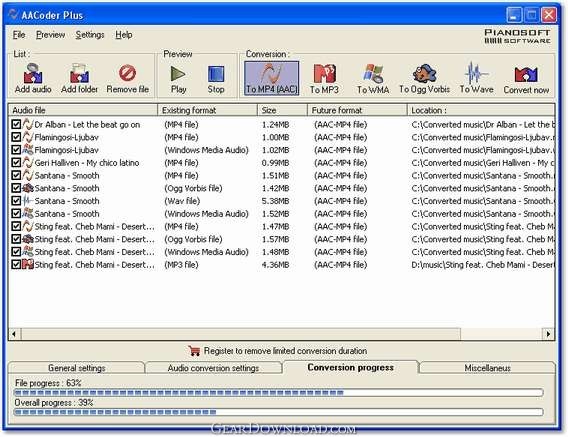Open the Preview menu
The width and height of the screenshot is (568, 437).
point(50,35)
